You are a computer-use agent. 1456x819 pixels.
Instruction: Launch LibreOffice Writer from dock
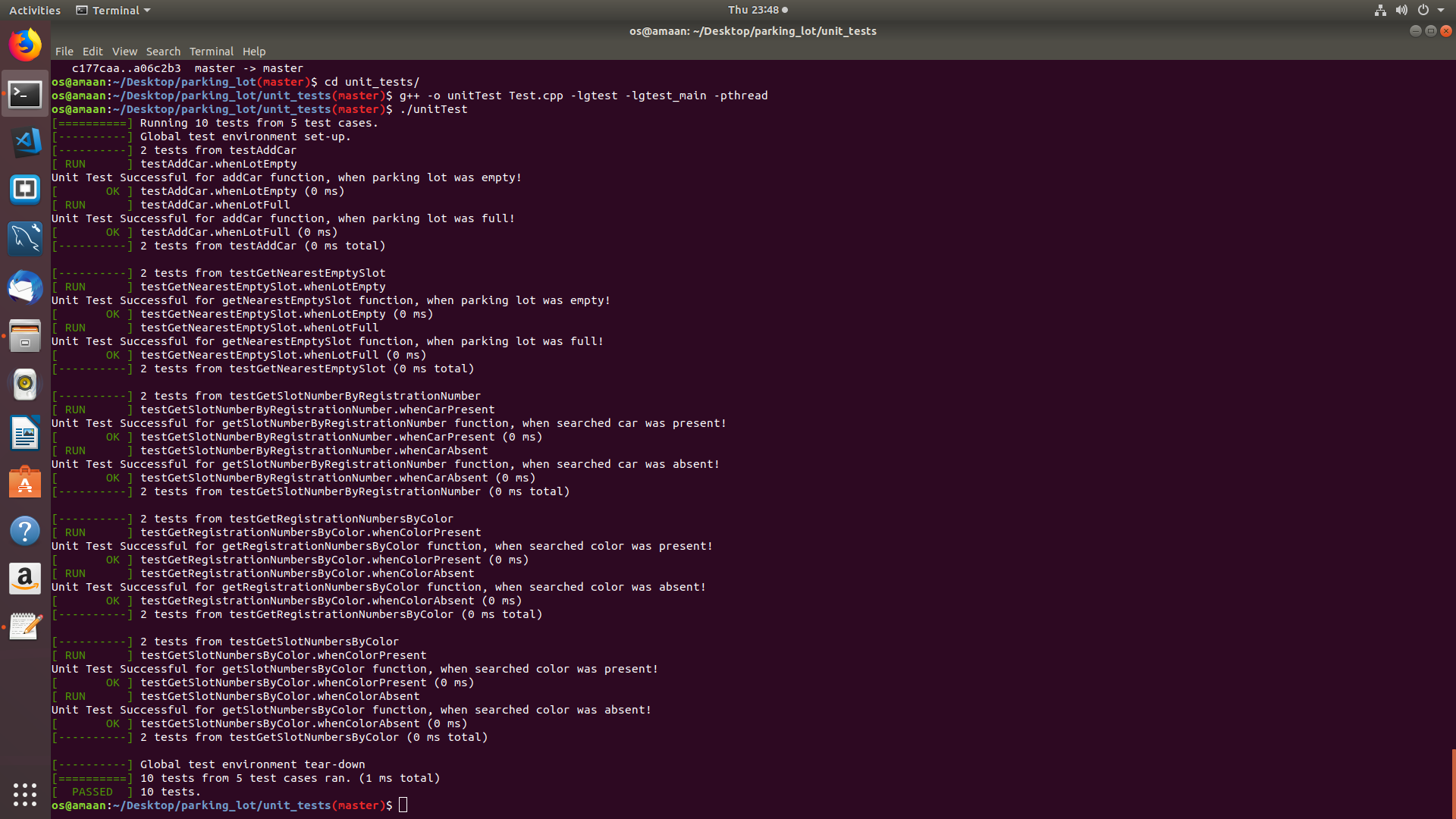point(25,434)
